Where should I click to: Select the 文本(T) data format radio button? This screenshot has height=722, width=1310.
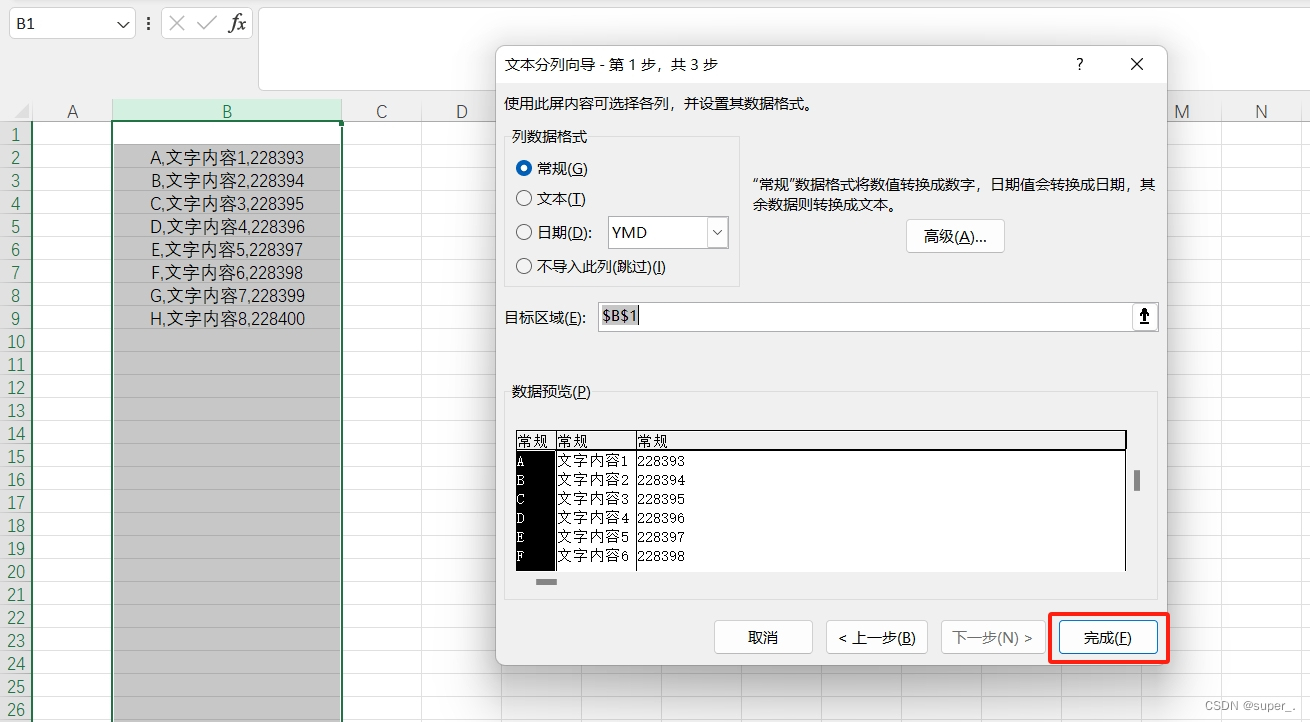pos(524,198)
